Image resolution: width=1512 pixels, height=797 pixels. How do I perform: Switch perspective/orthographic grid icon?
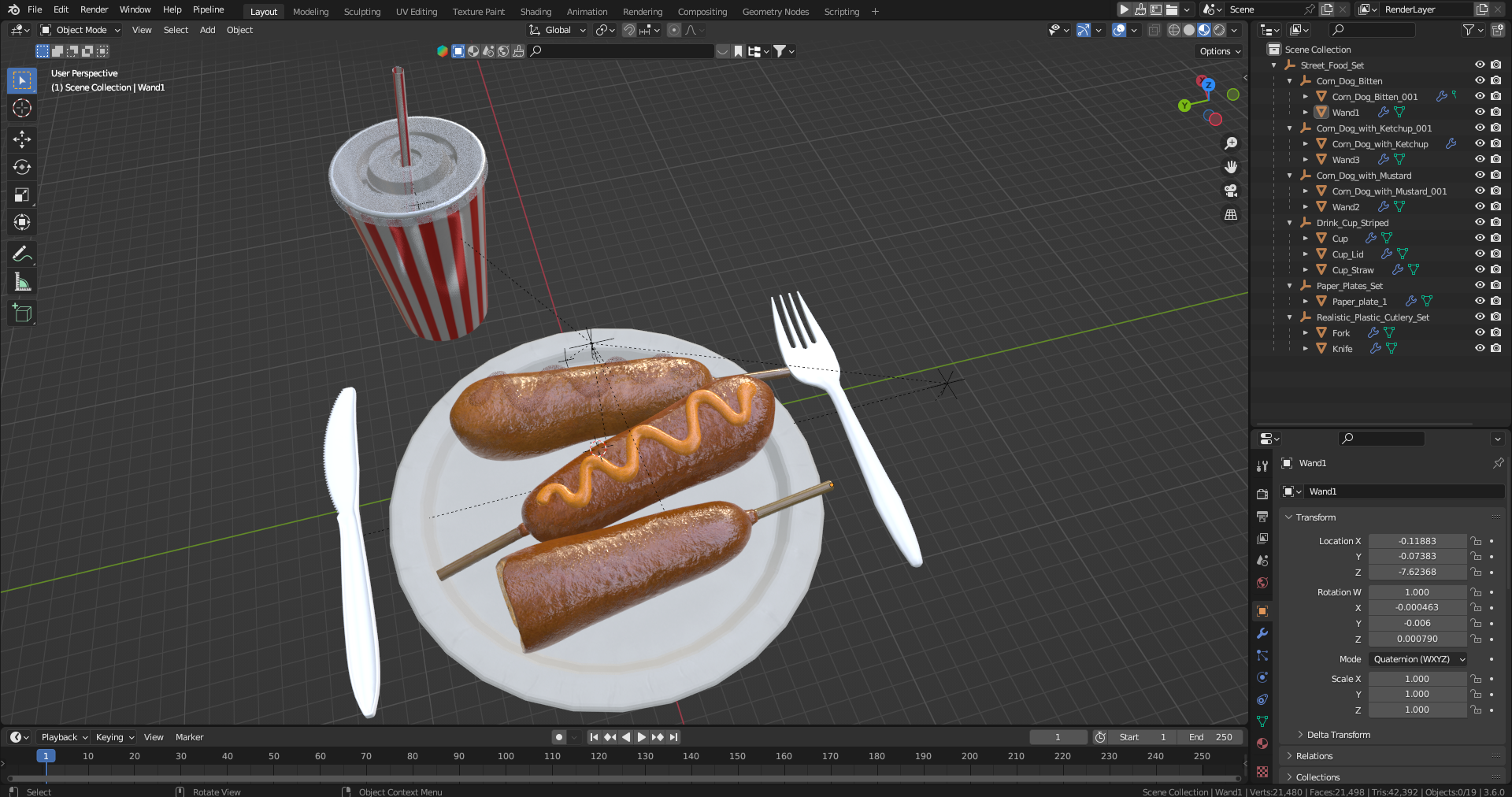coord(1231,214)
